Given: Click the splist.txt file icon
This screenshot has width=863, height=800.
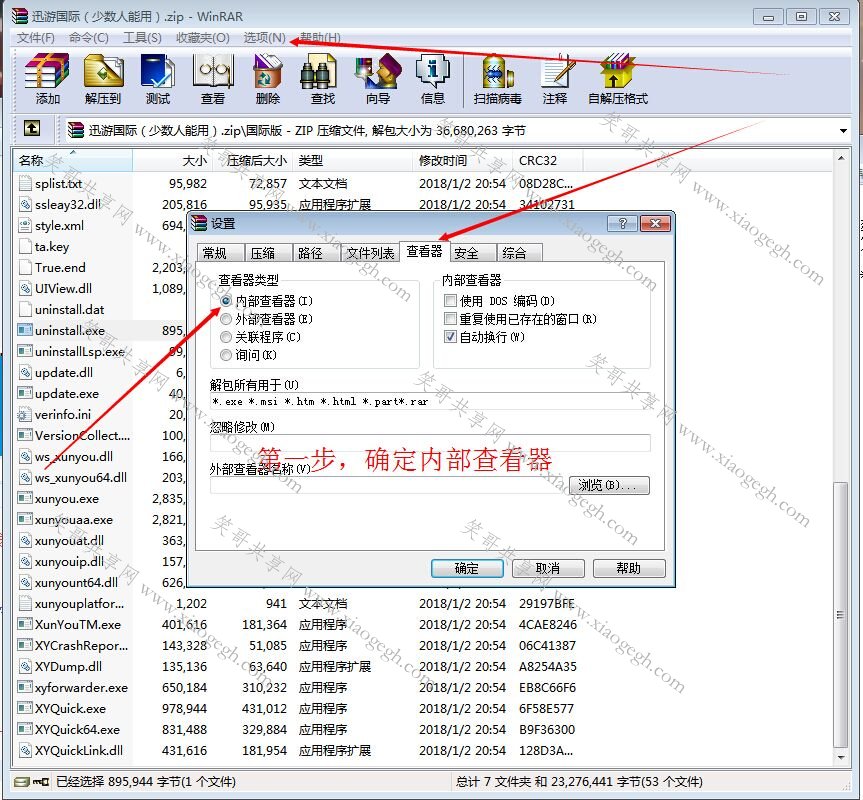Looking at the screenshot, I should [x=25, y=183].
